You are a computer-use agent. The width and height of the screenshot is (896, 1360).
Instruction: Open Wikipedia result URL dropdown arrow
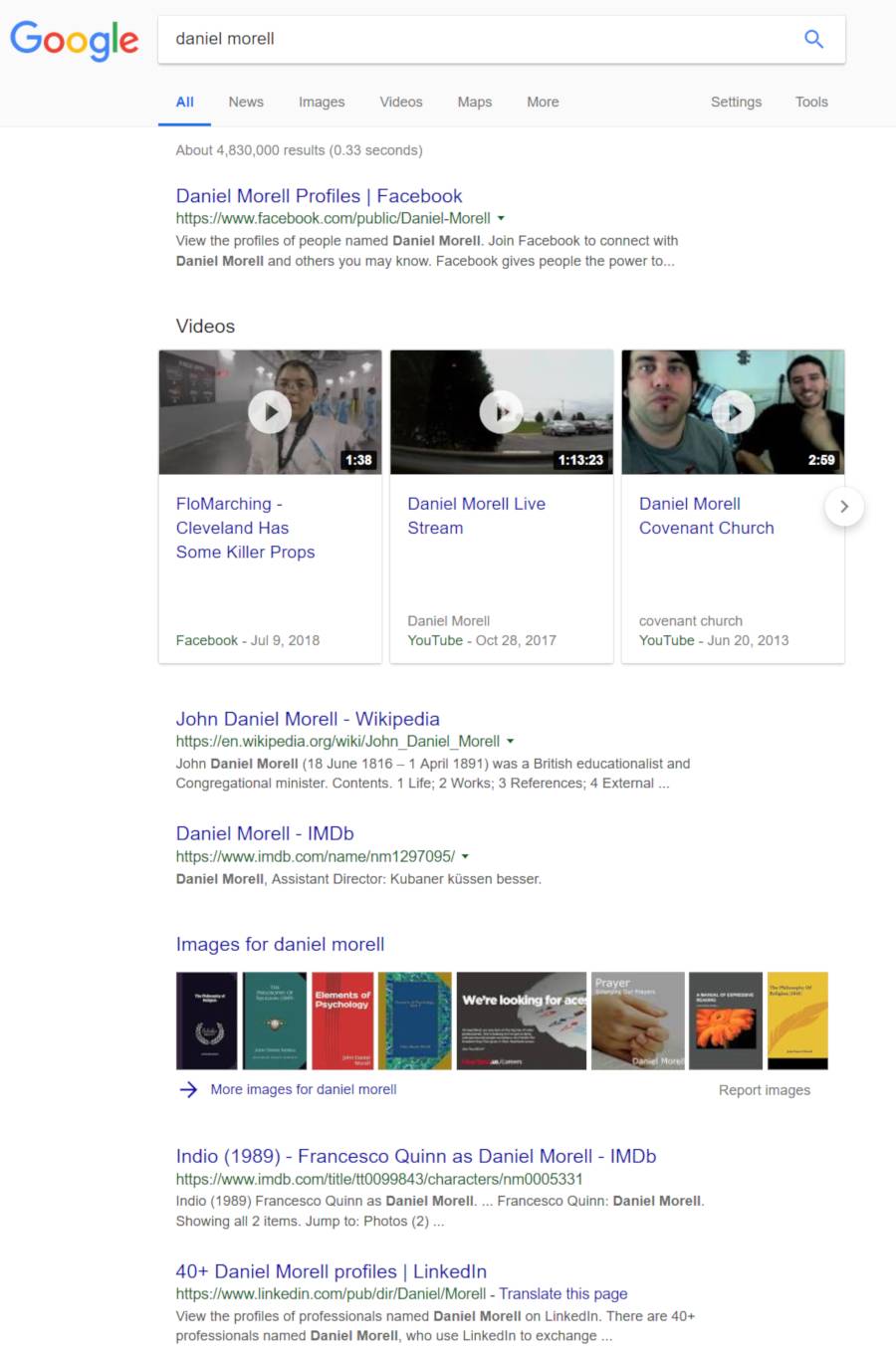[511, 741]
